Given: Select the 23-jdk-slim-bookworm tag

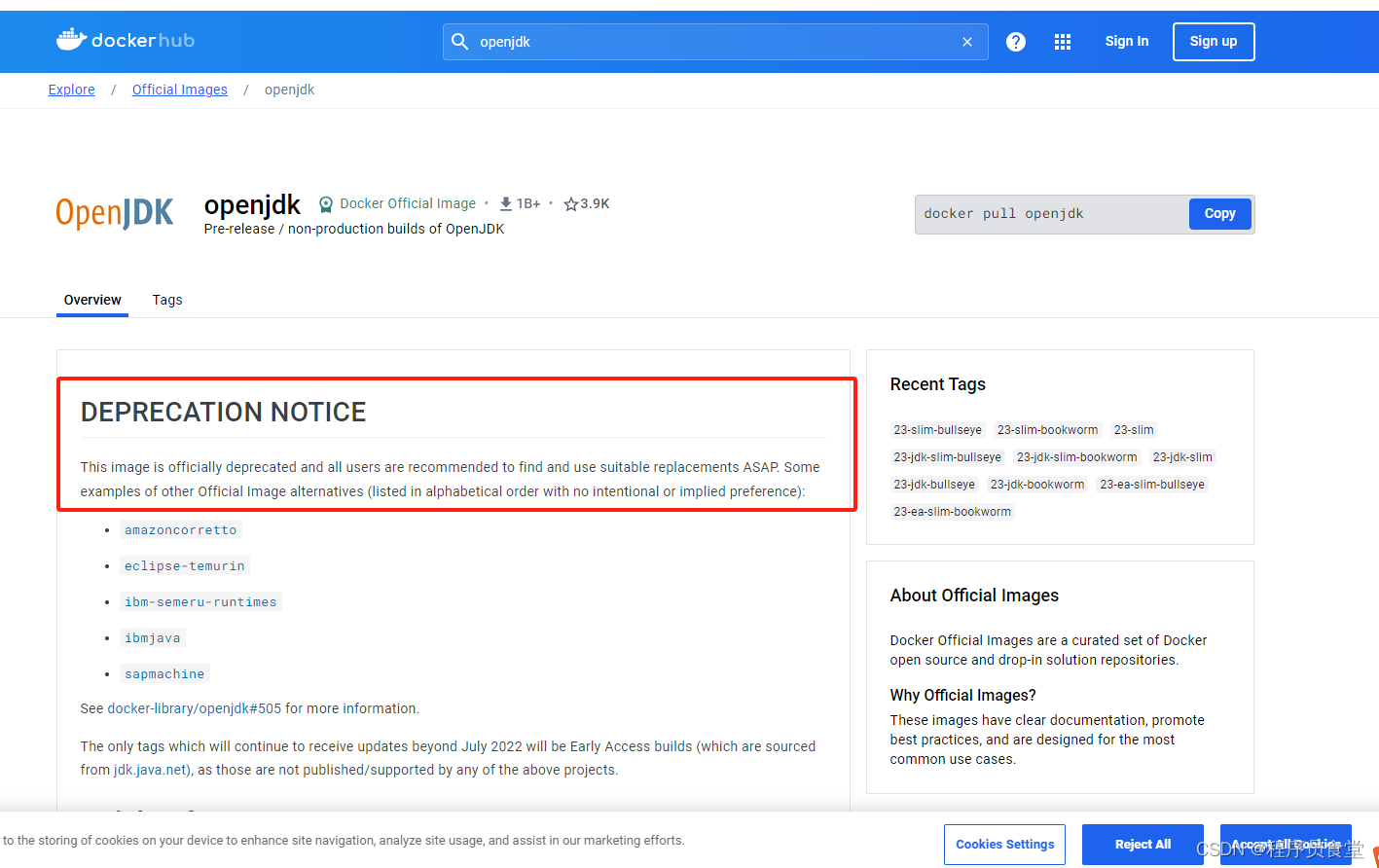Looking at the screenshot, I should pyautogui.click(x=1077, y=457).
